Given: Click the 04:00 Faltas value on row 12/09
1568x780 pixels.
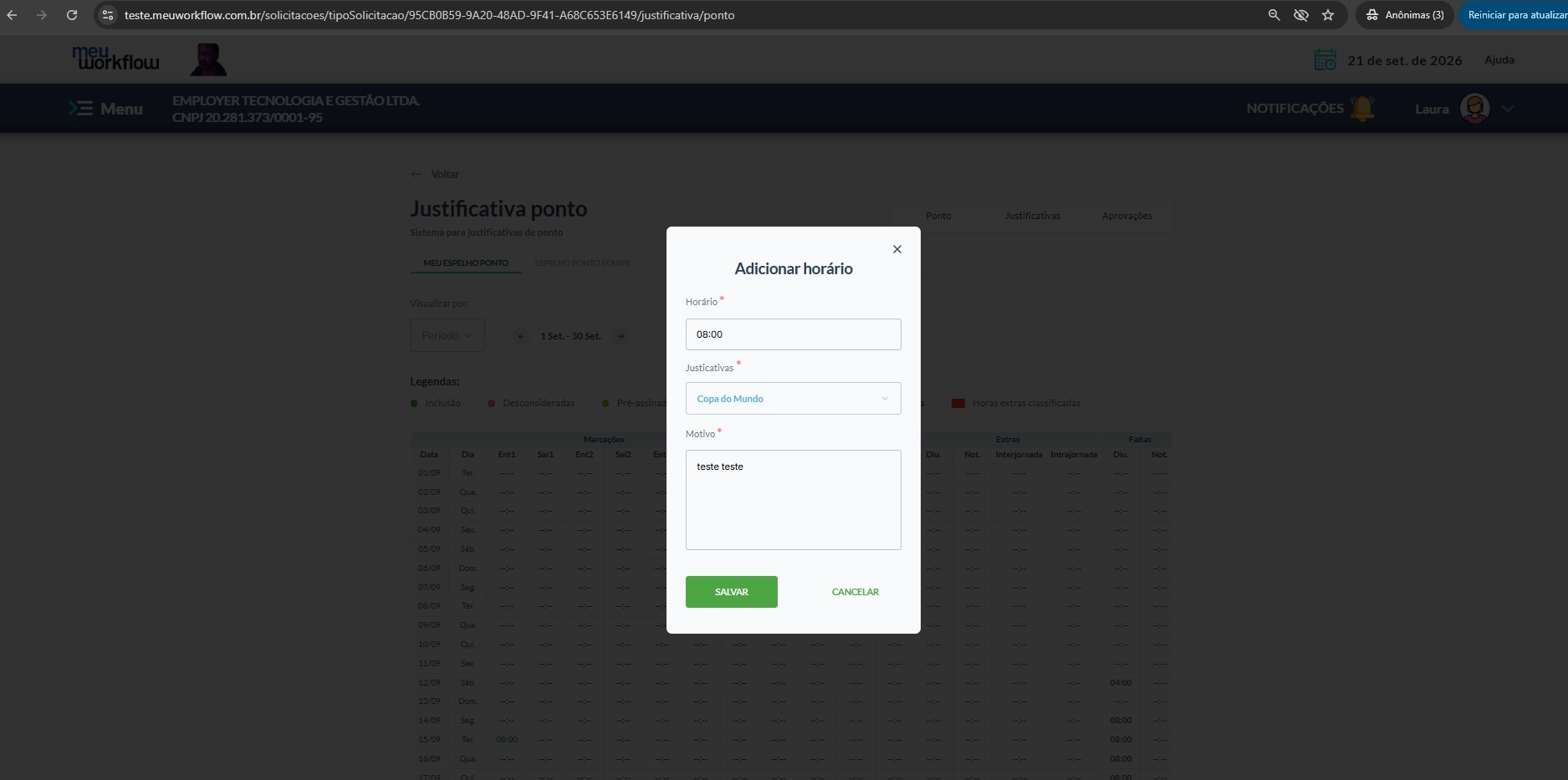Looking at the screenshot, I should (x=1121, y=683).
